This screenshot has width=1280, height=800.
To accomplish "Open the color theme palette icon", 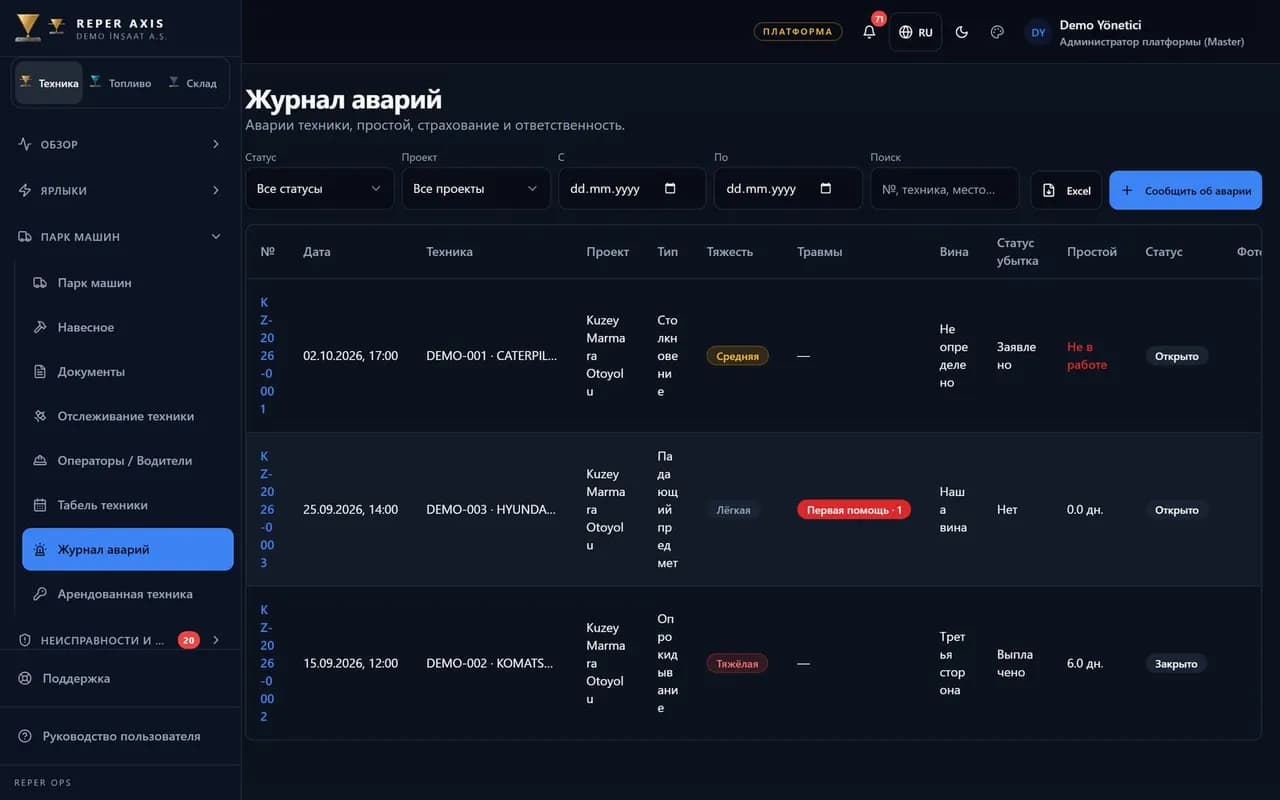I will (x=997, y=32).
